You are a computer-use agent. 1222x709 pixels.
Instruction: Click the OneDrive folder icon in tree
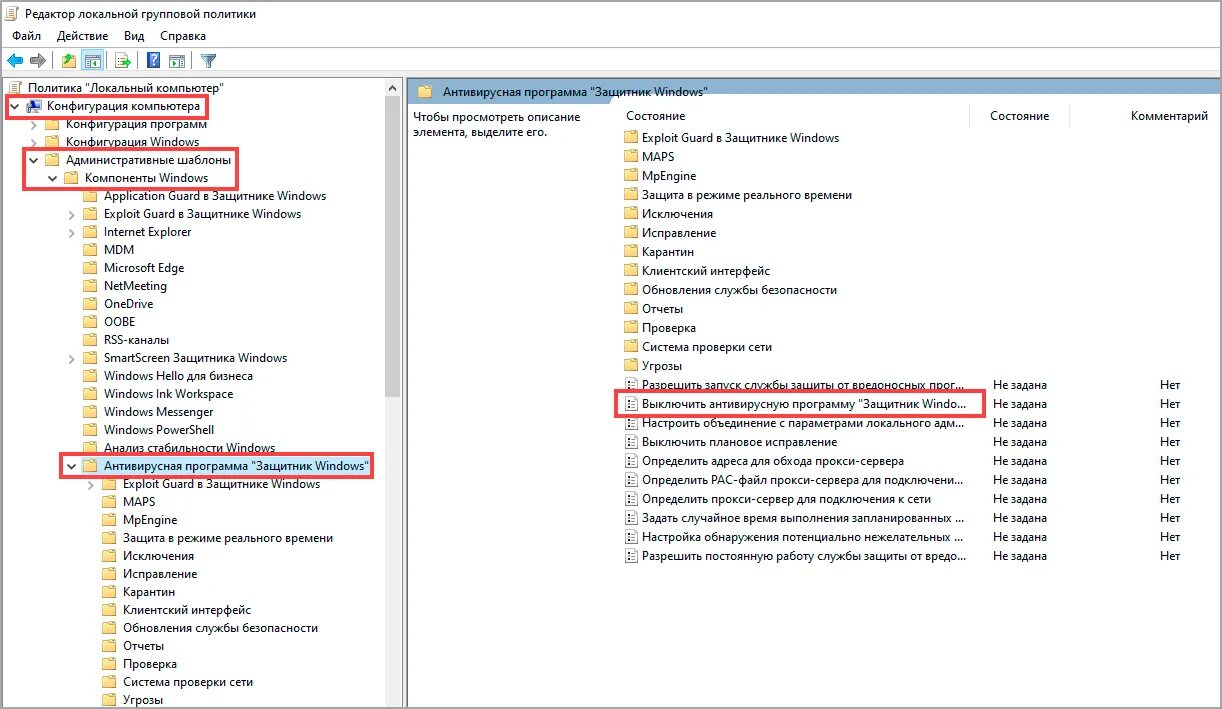tap(91, 304)
